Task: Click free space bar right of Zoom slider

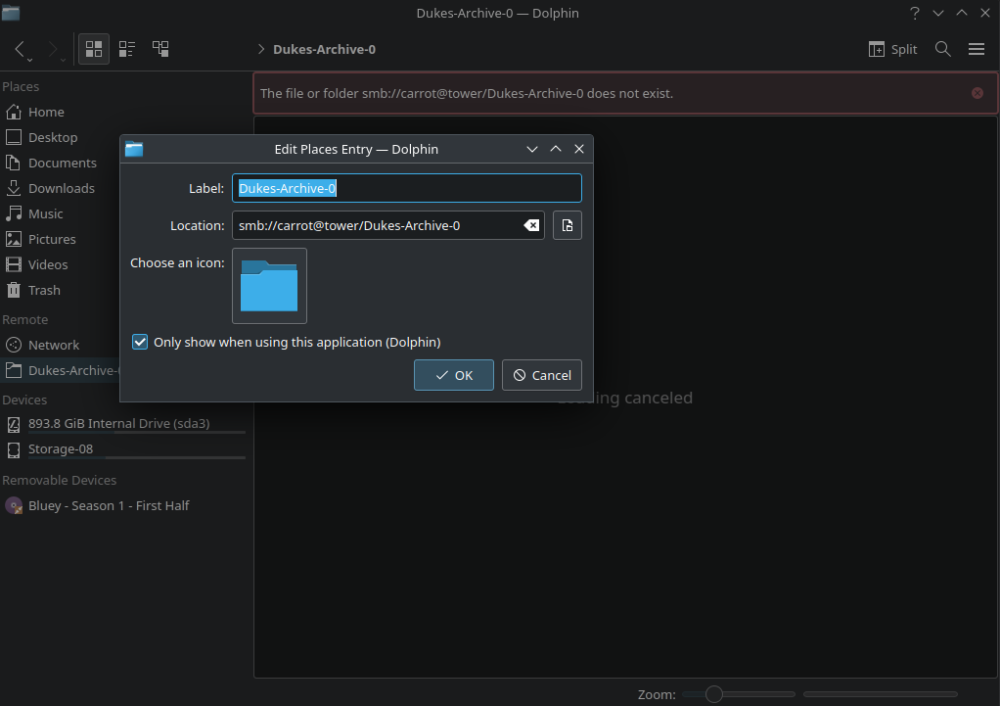Action: pyautogui.click(x=881, y=694)
